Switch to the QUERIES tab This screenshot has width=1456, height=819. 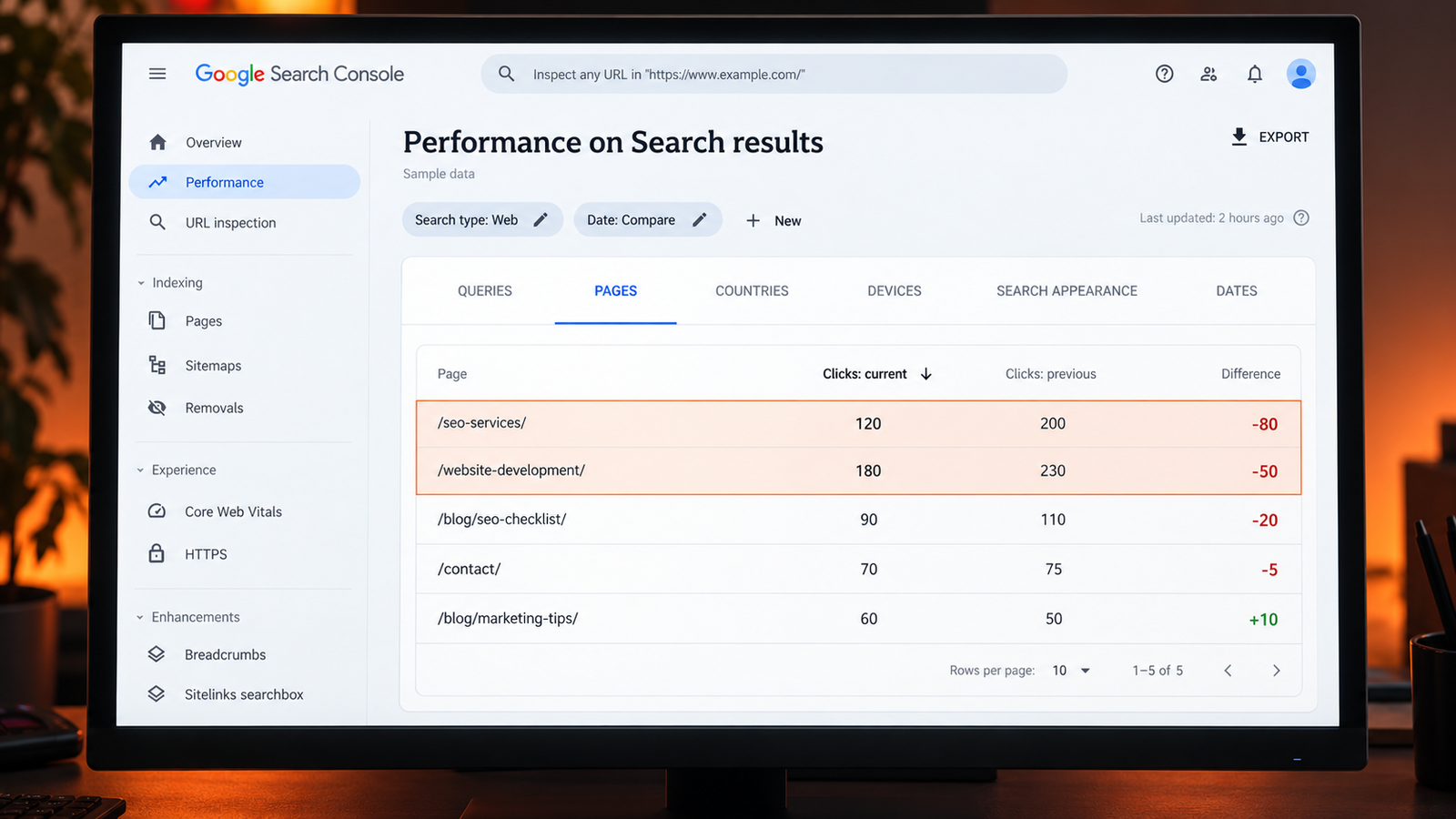coord(485,291)
